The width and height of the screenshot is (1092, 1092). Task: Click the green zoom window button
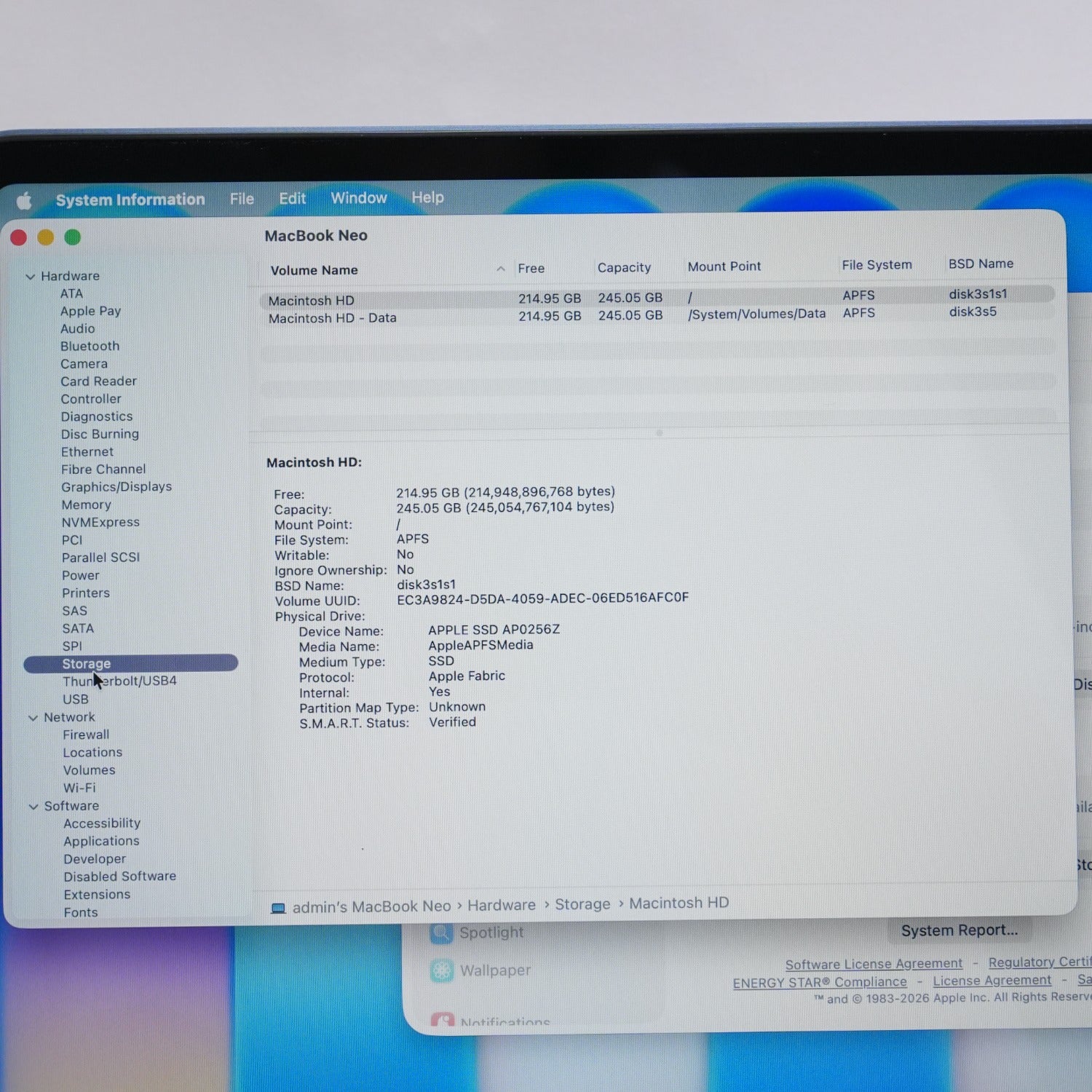72,237
